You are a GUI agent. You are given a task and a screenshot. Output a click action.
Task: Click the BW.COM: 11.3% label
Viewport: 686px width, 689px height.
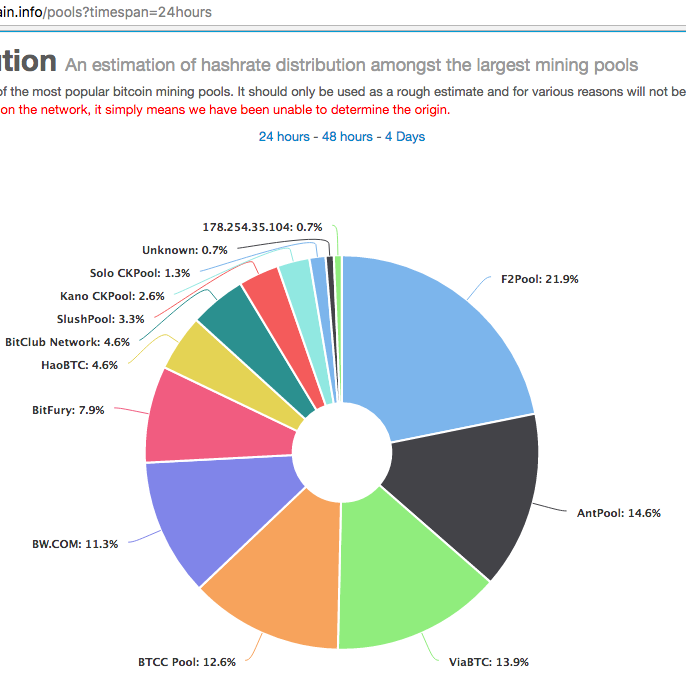click(75, 544)
